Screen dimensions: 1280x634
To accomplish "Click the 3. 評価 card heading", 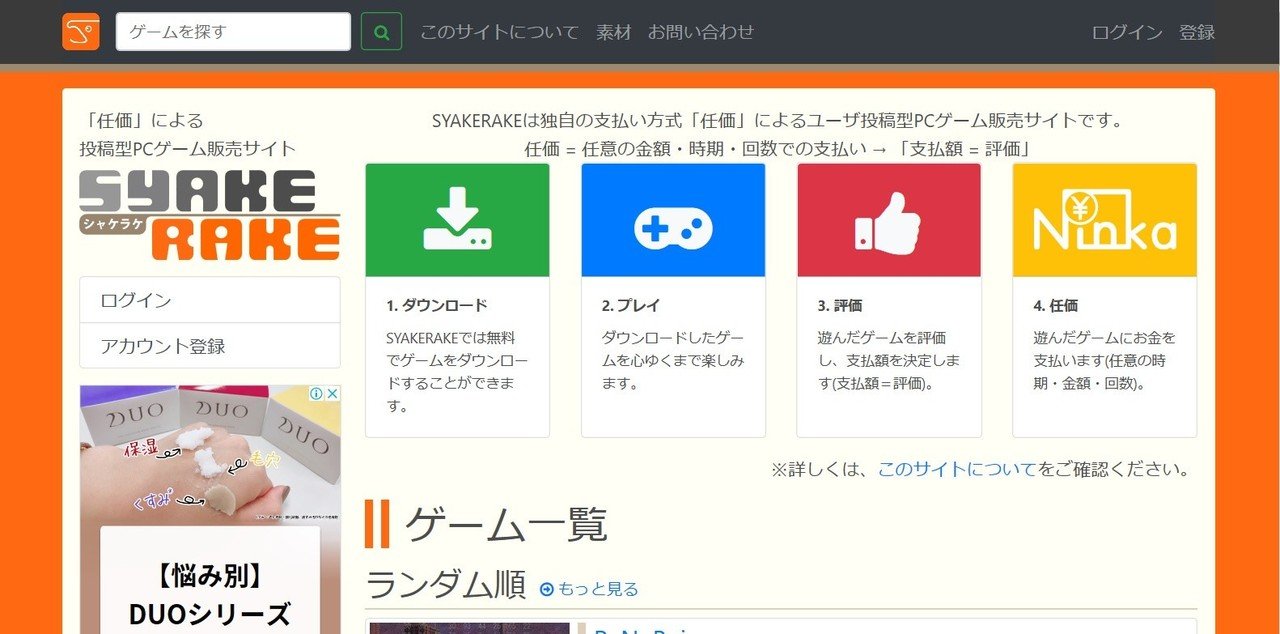I will tap(840, 305).
